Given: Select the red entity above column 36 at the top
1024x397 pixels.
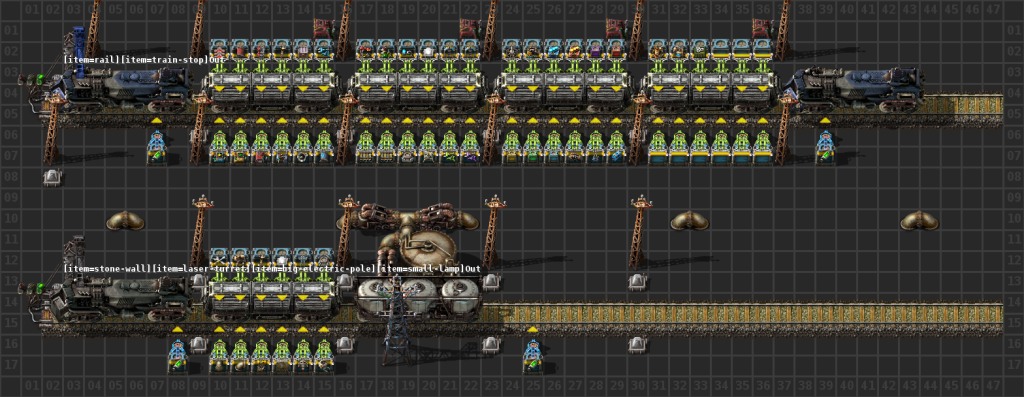Looking at the screenshot, I should [763, 28].
